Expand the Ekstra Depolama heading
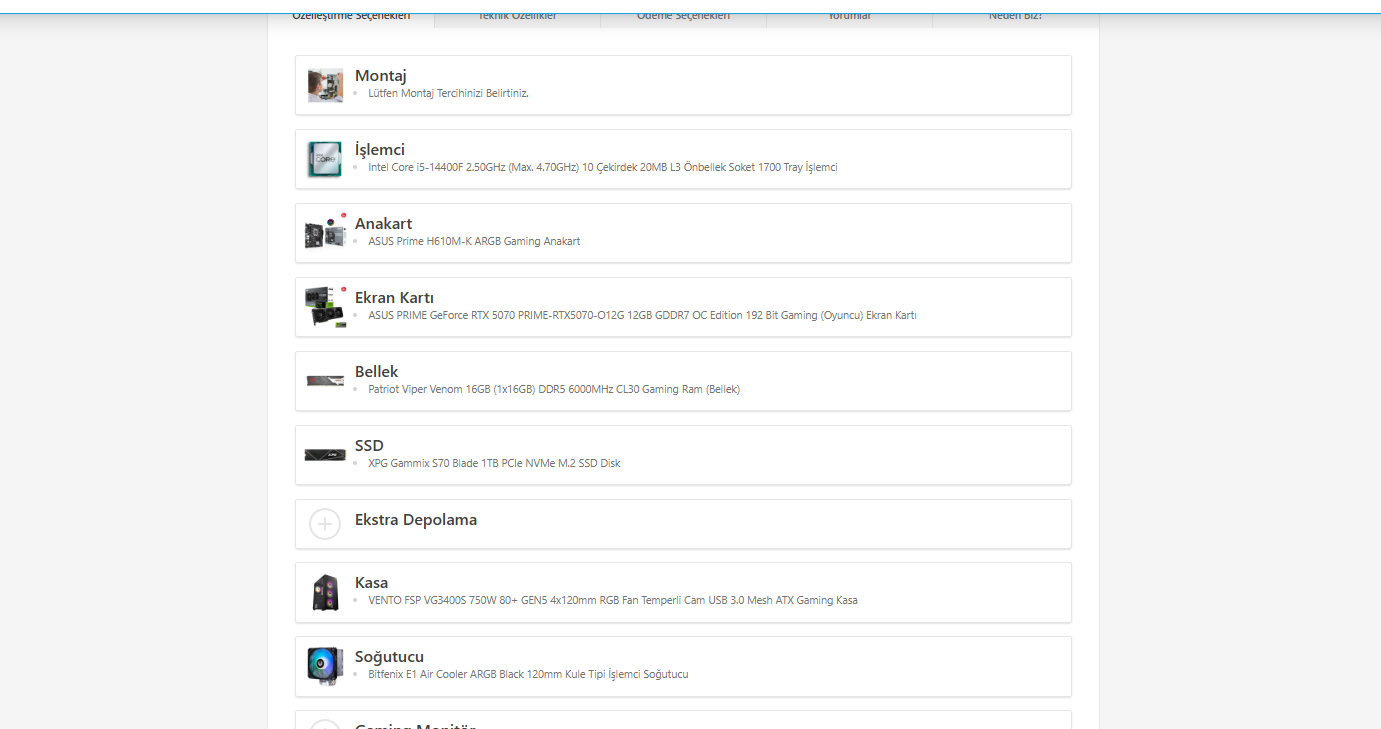 (x=416, y=520)
